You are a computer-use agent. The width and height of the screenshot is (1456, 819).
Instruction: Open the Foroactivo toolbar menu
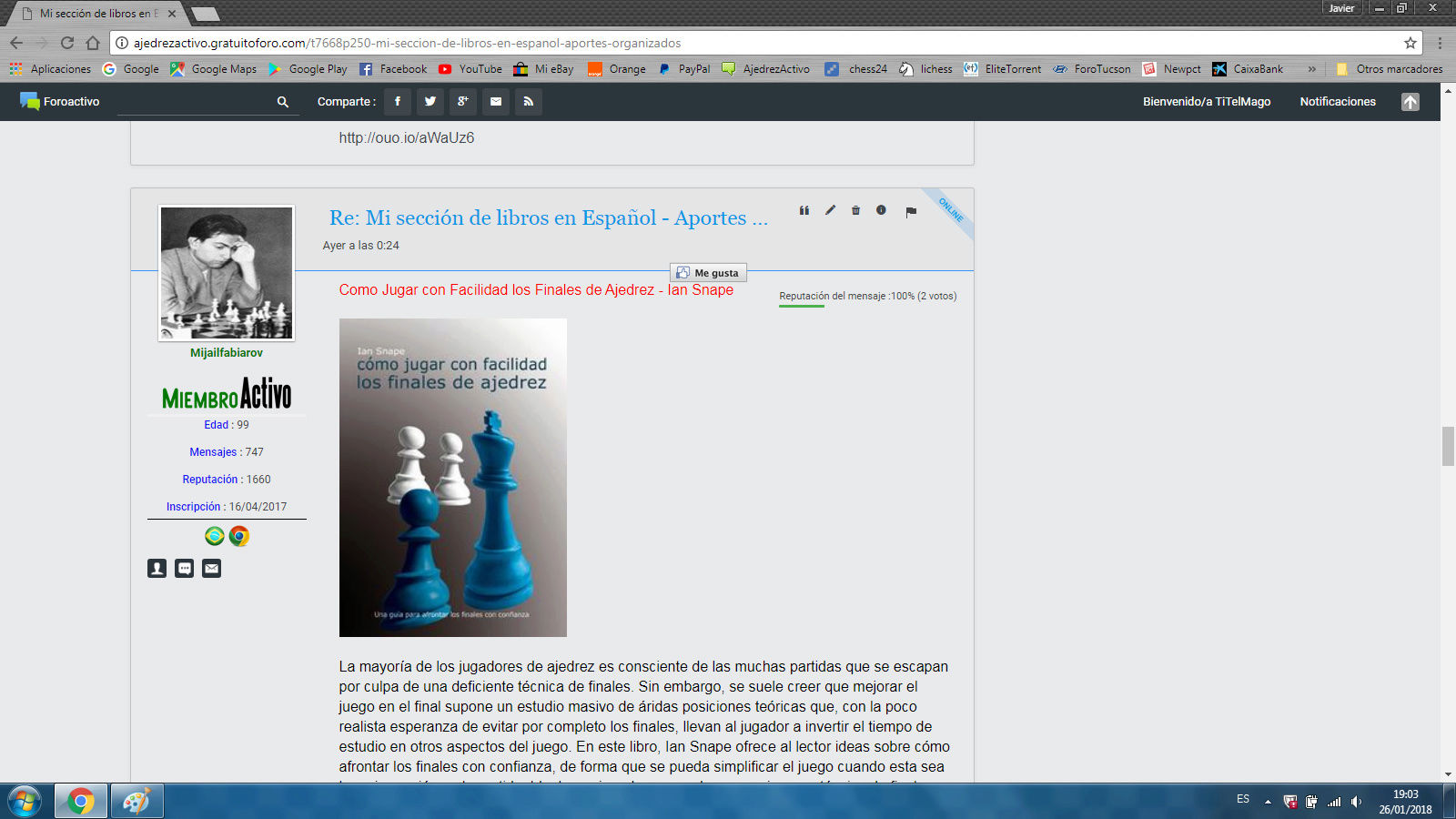(x=60, y=102)
